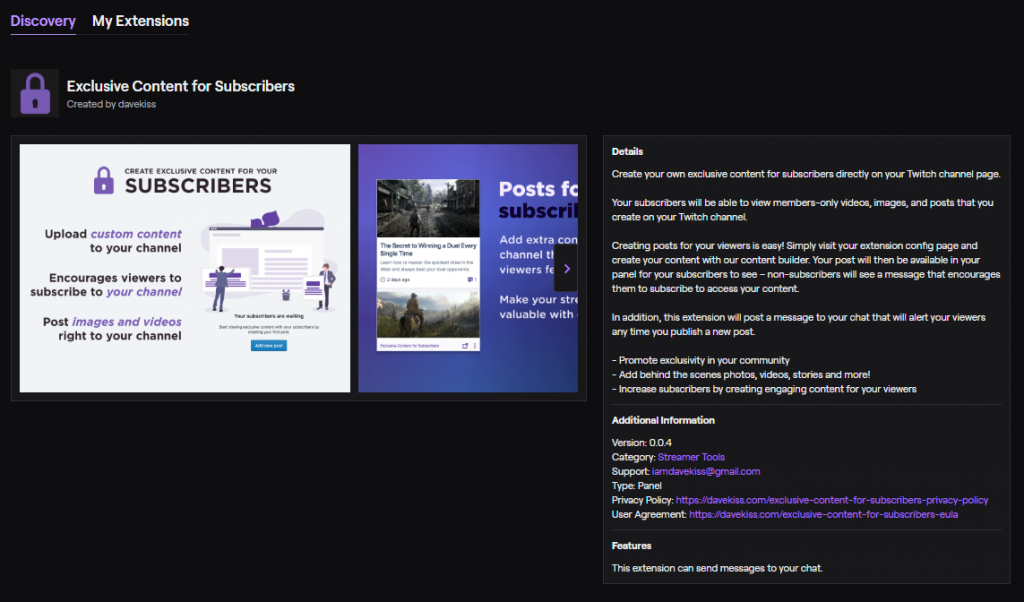Screen dimensions: 1024x602
Task: Click the extension title 'Exclusive Content for Subscribers'
Action: coord(181,86)
